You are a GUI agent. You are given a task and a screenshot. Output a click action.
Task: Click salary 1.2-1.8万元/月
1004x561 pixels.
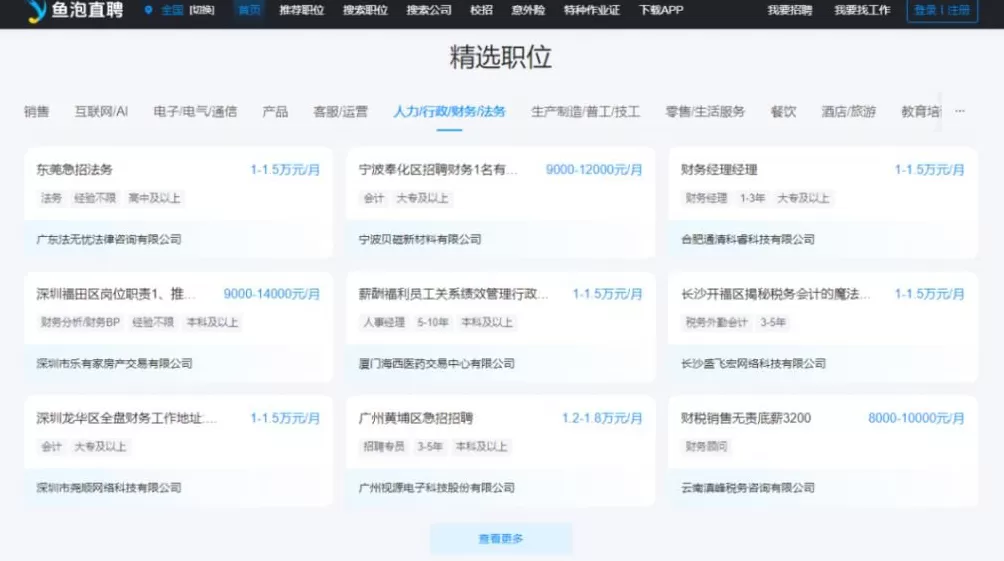tap(603, 418)
